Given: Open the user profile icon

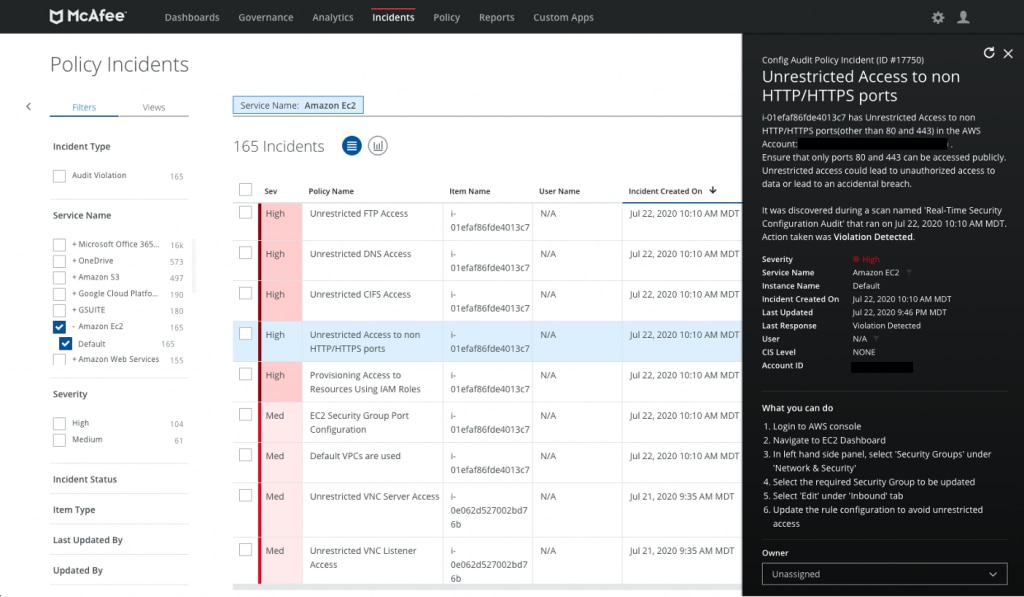Looking at the screenshot, I should pyautogui.click(x=963, y=18).
